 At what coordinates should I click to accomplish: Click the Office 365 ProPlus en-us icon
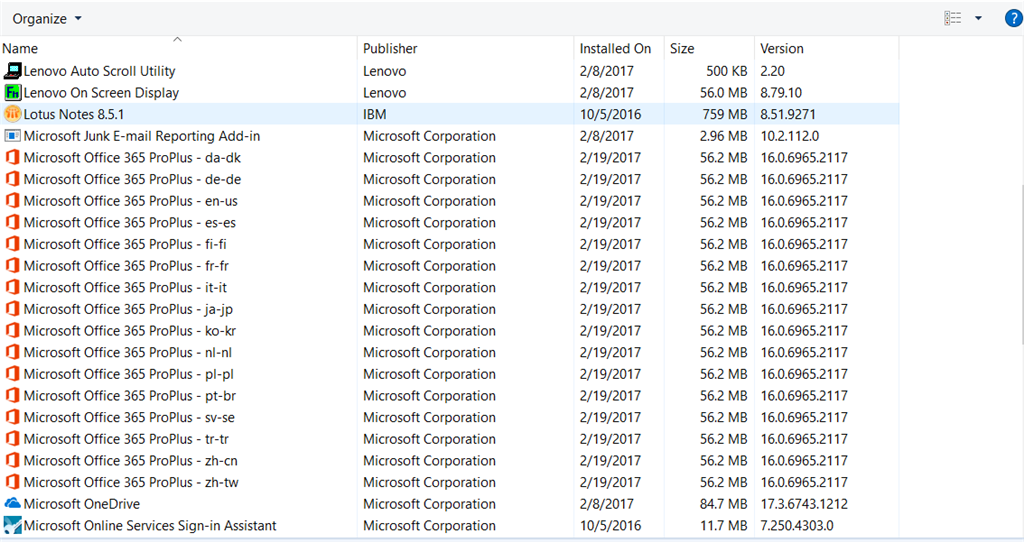(x=13, y=201)
